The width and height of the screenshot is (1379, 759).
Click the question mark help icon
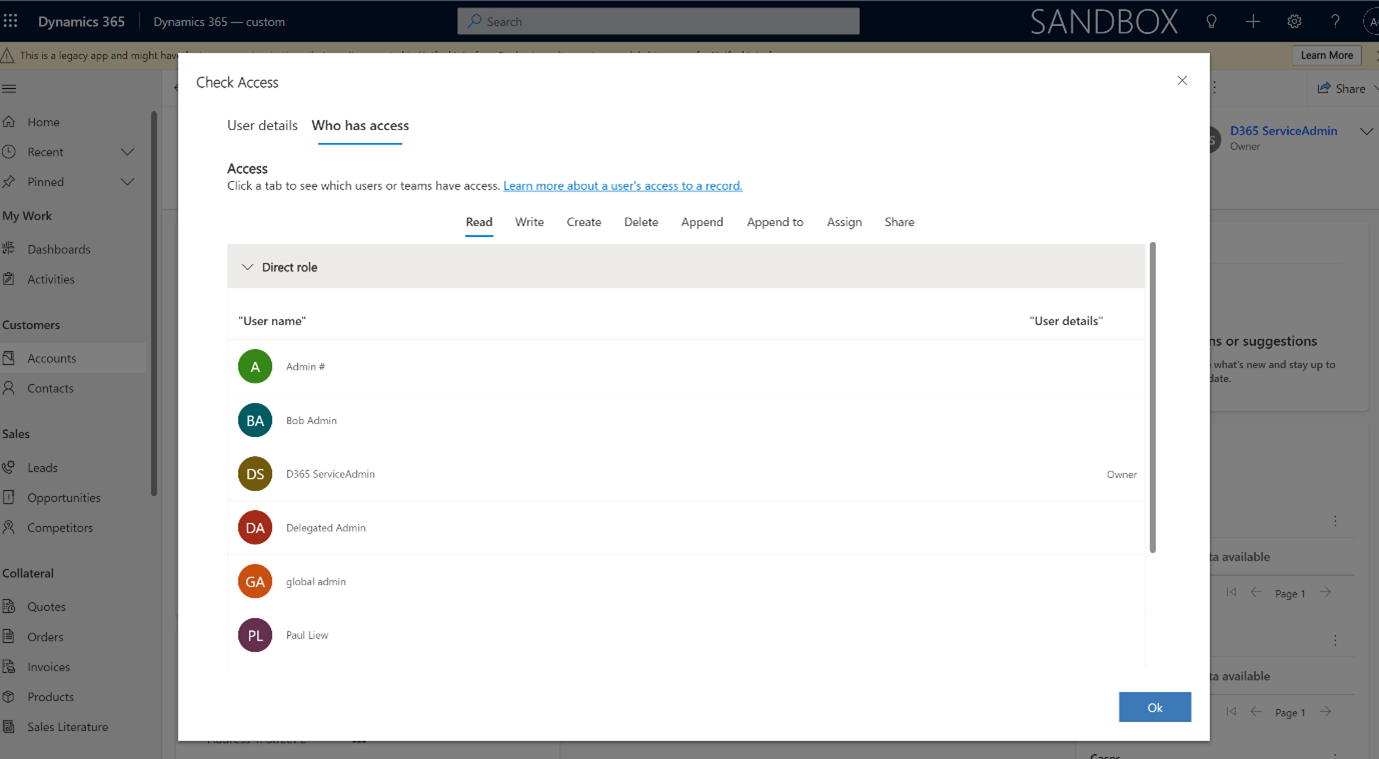(1335, 21)
